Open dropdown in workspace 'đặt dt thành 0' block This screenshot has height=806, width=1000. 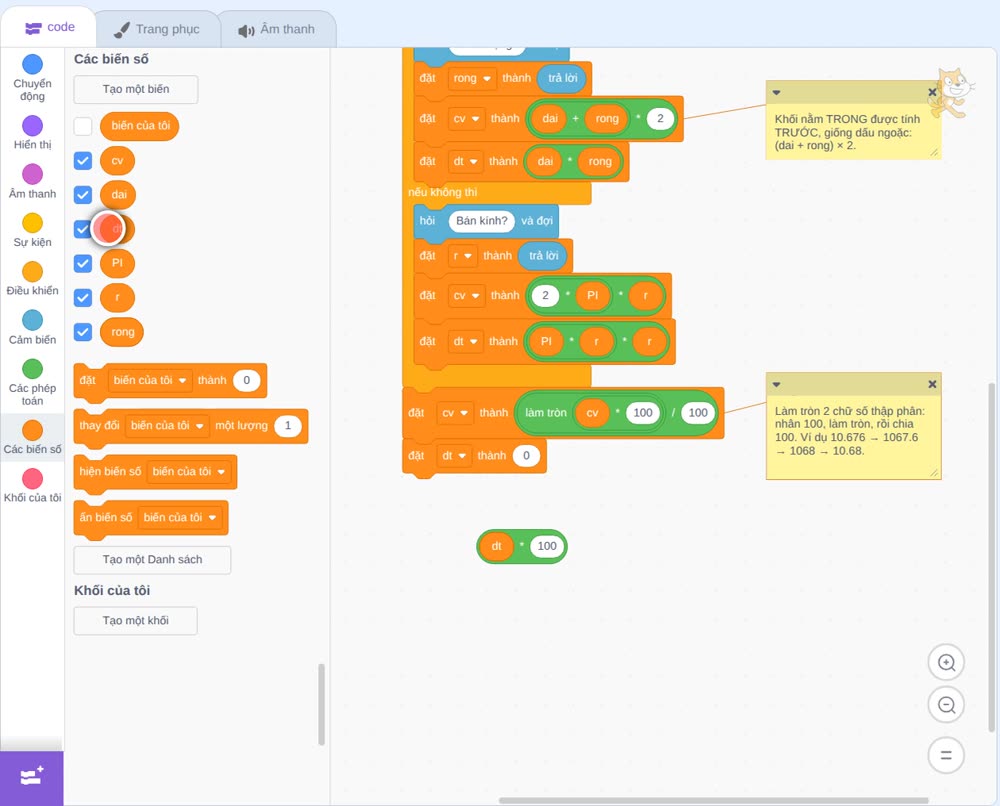coord(453,456)
